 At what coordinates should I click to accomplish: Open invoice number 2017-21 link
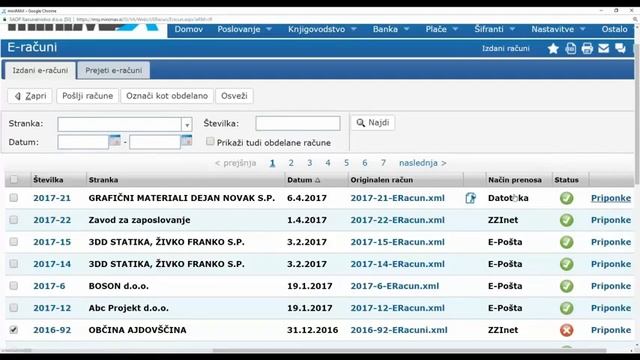52,198
